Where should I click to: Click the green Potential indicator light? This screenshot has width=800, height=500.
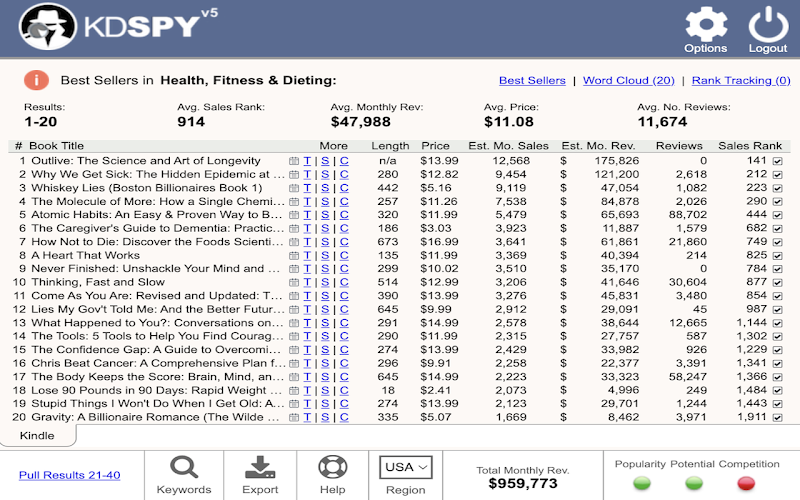pos(694,483)
